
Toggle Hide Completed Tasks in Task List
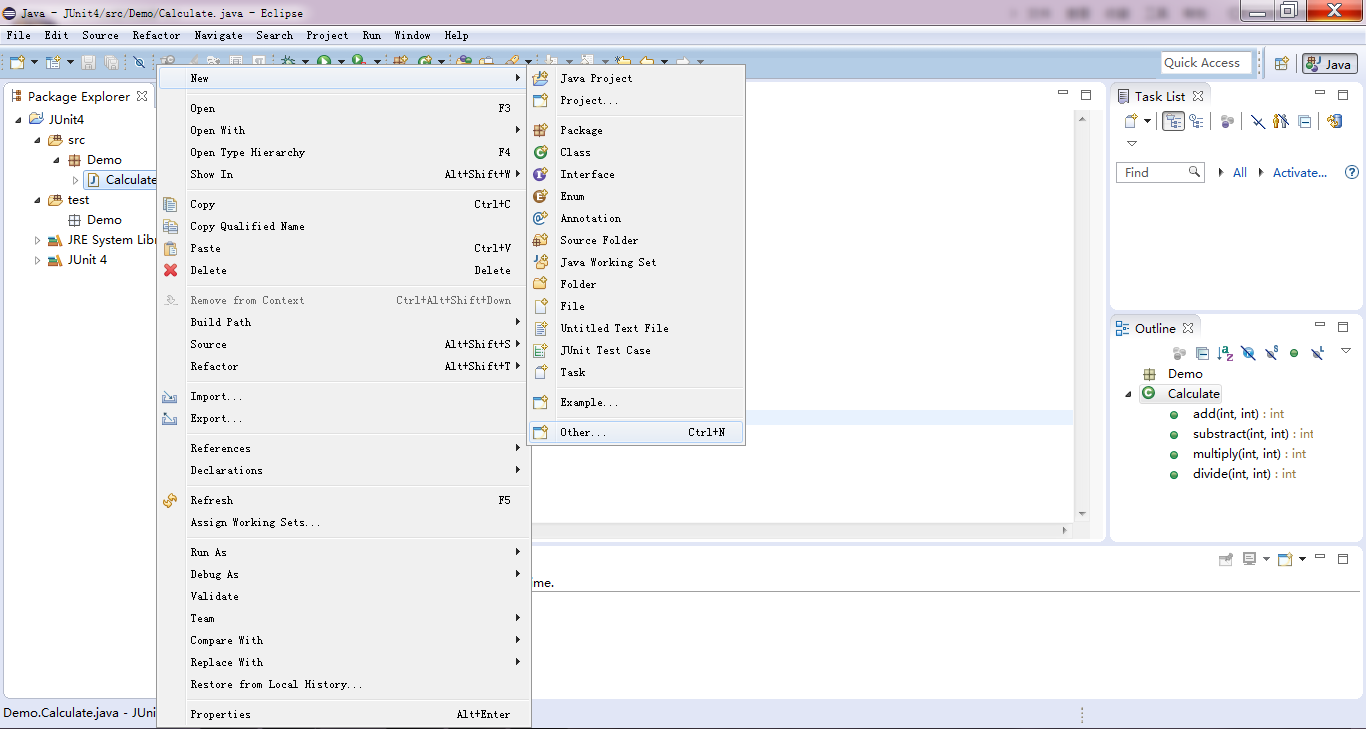click(1258, 121)
